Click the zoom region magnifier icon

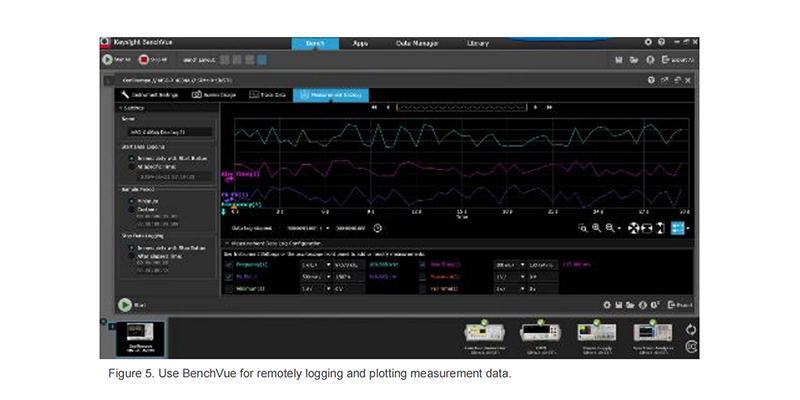pyautogui.click(x=583, y=228)
